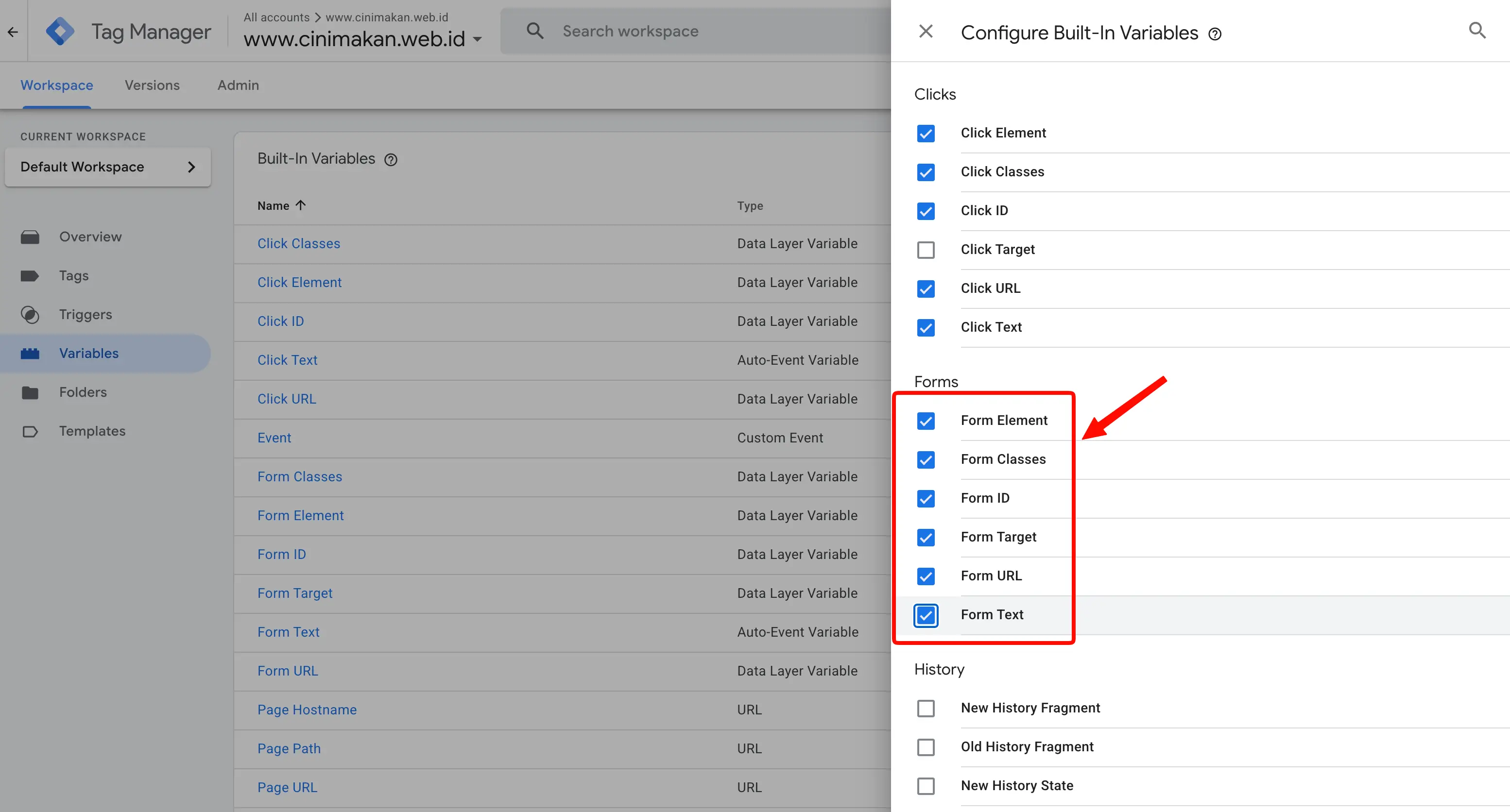Switch to the Workspace tab
This screenshot has width=1510, height=812.
click(57, 85)
